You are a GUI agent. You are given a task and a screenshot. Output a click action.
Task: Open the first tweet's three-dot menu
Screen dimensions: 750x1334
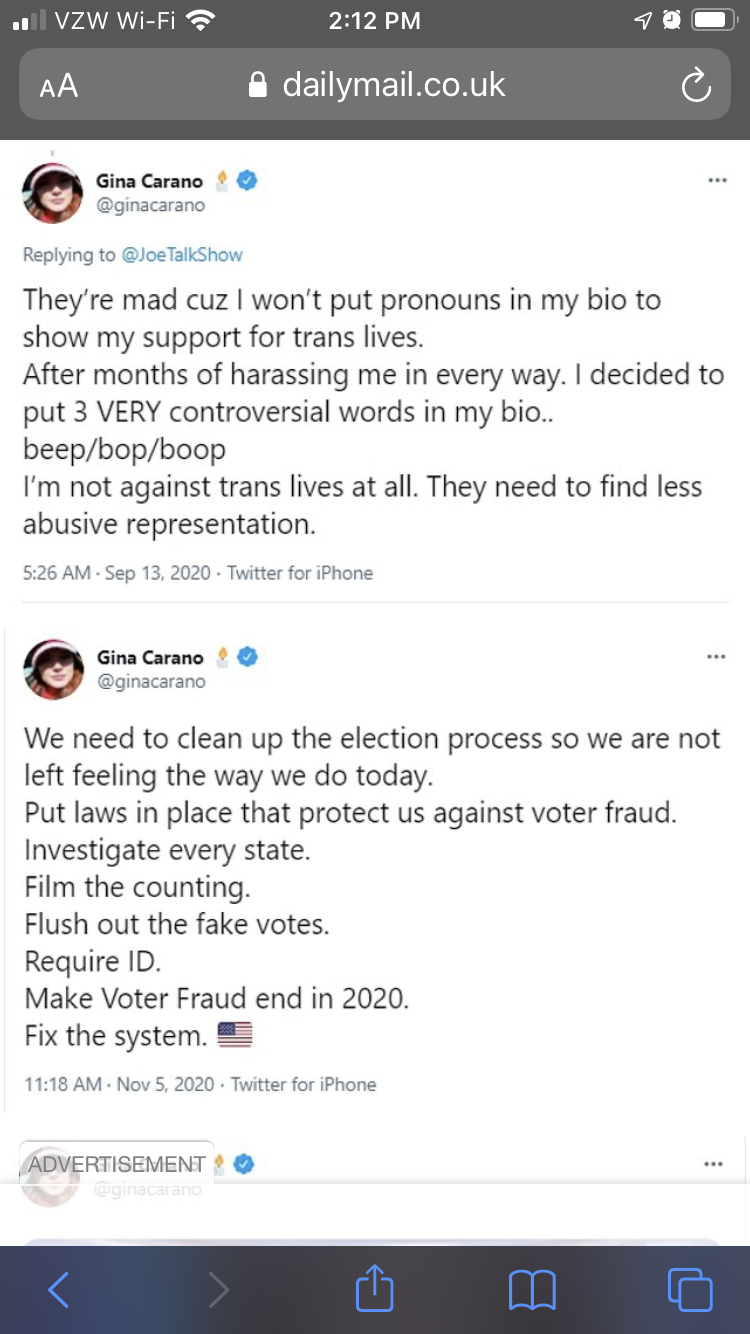[x=716, y=181]
